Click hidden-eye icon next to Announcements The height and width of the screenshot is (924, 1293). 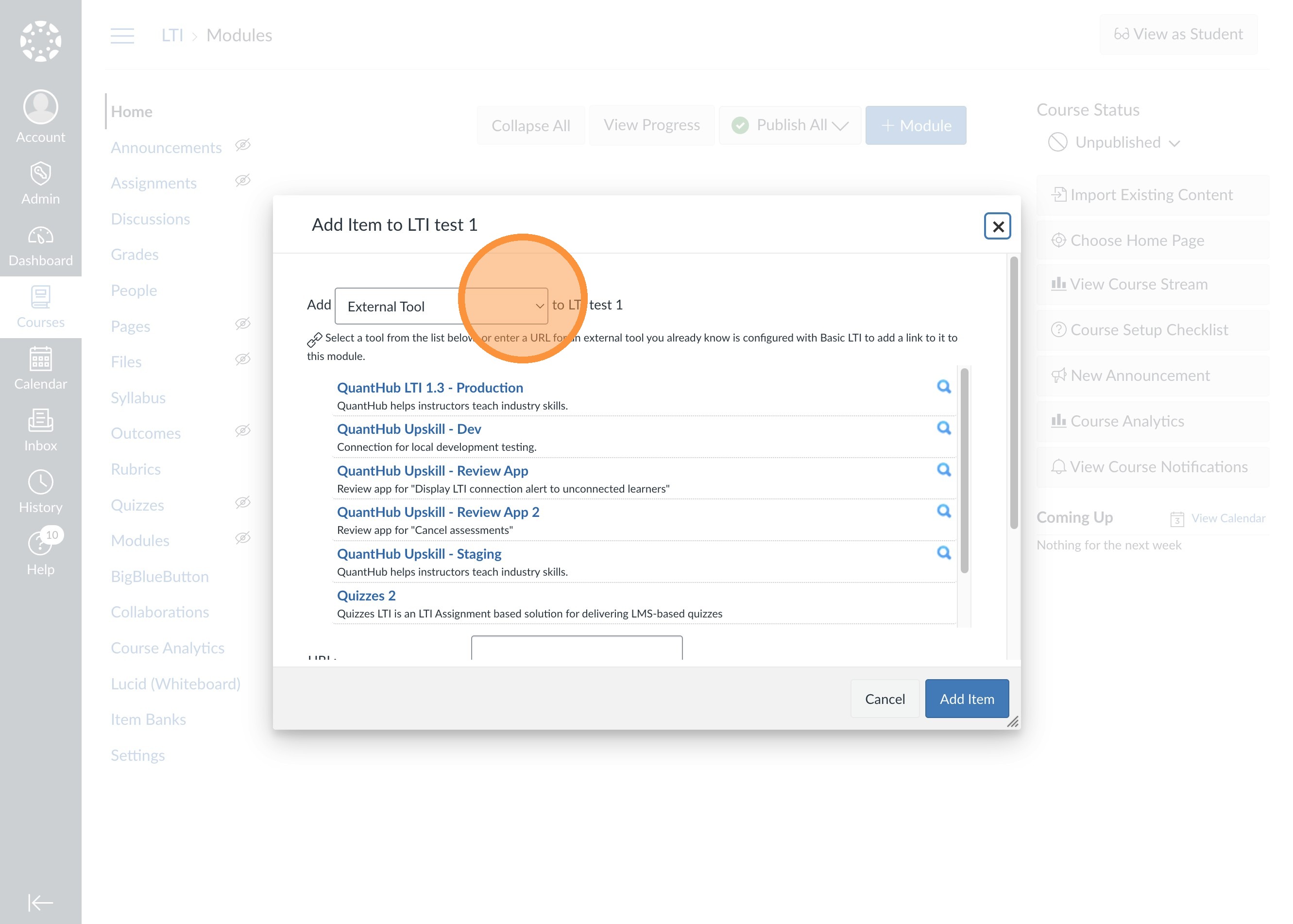pos(243,145)
